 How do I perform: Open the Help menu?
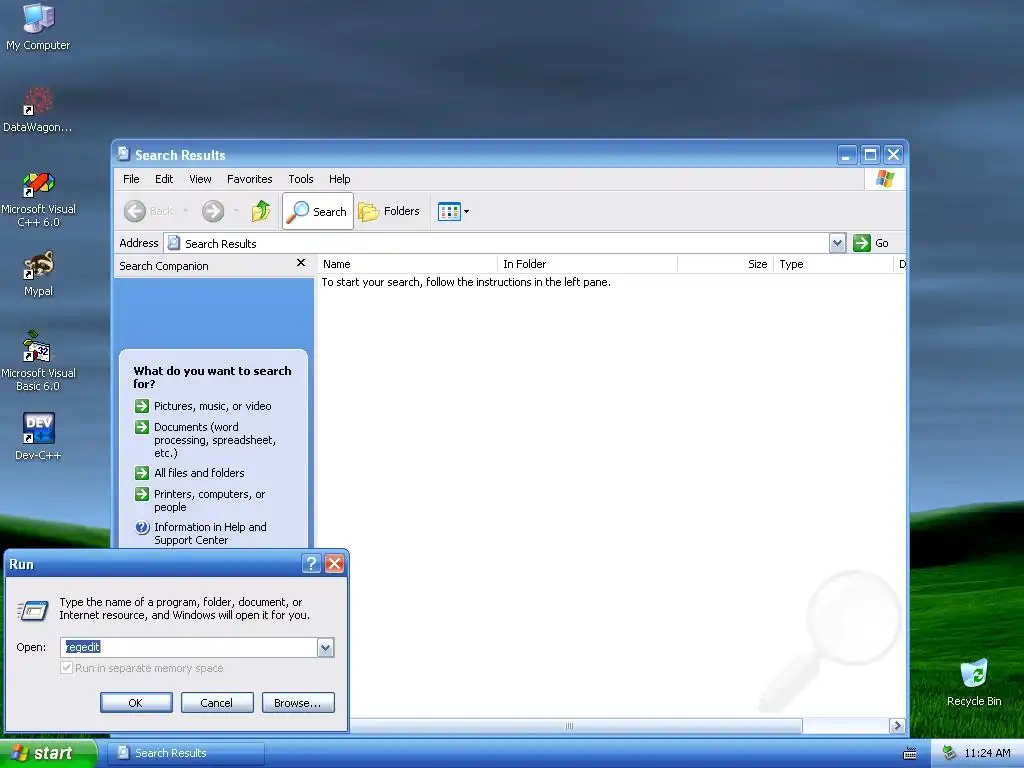(x=340, y=179)
